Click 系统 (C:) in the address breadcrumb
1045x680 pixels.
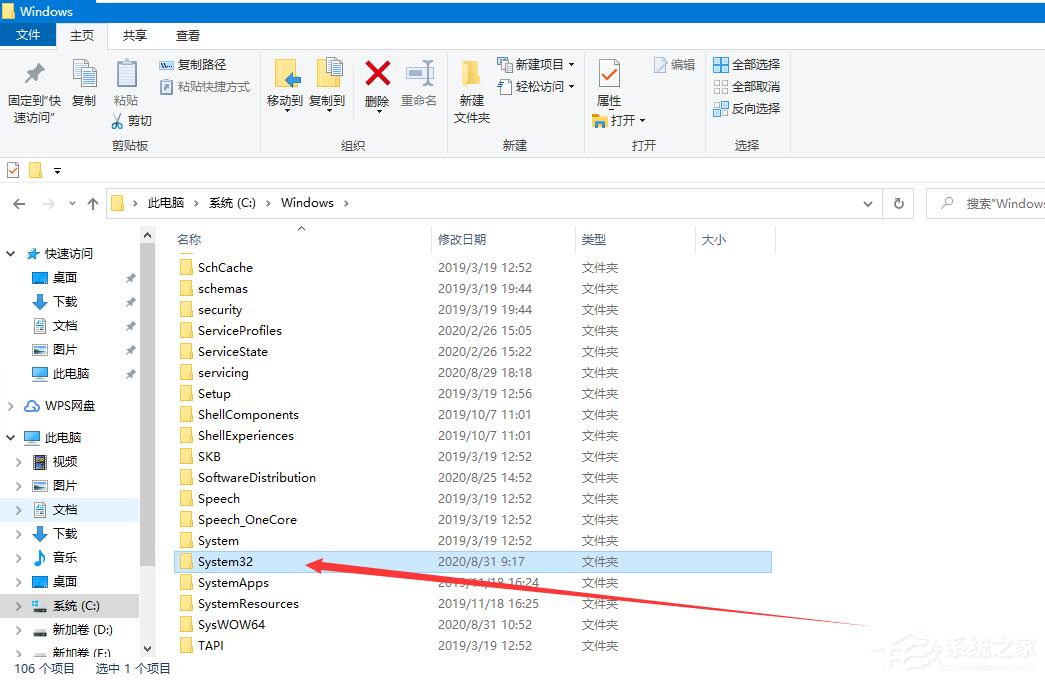(x=232, y=203)
